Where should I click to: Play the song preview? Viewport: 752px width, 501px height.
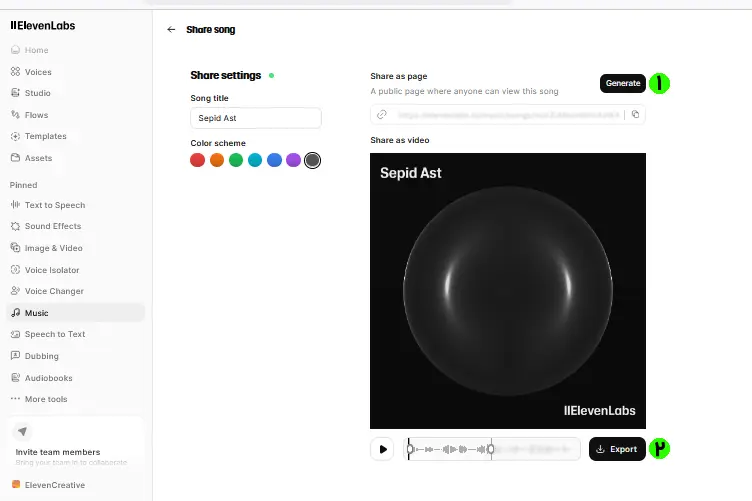(382, 449)
